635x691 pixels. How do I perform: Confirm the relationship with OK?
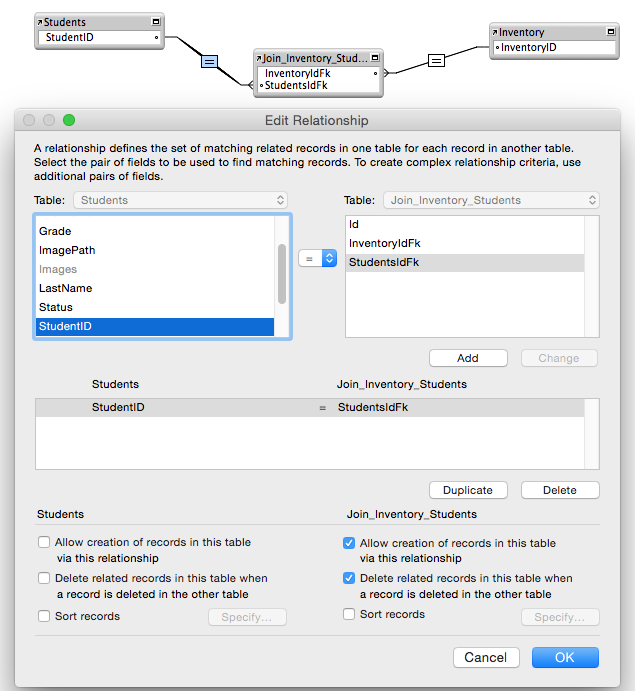565,657
